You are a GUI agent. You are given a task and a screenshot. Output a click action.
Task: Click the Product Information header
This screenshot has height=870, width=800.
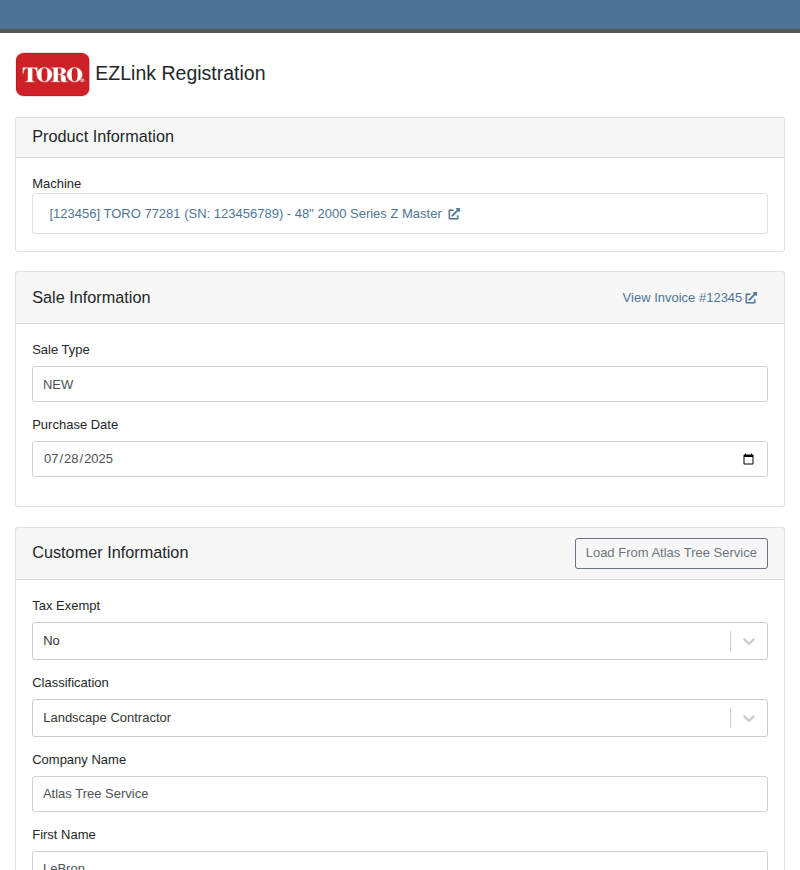[x=103, y=136]
